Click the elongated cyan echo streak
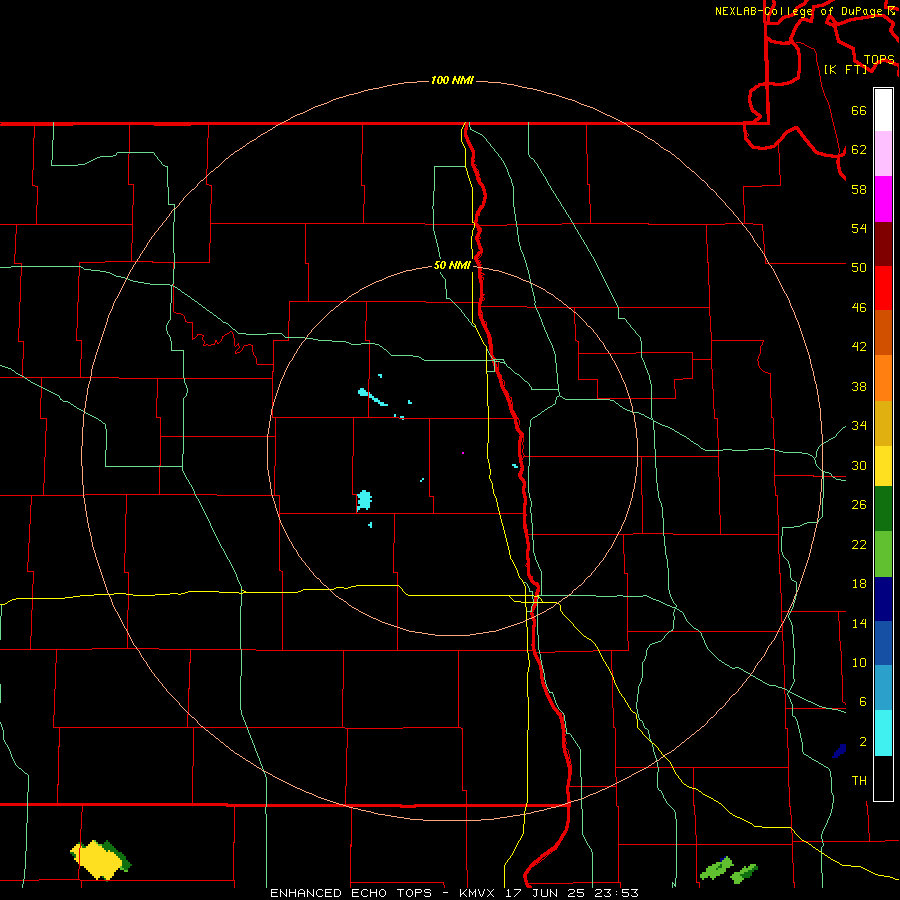900x900 pixels. pos(373,397)
